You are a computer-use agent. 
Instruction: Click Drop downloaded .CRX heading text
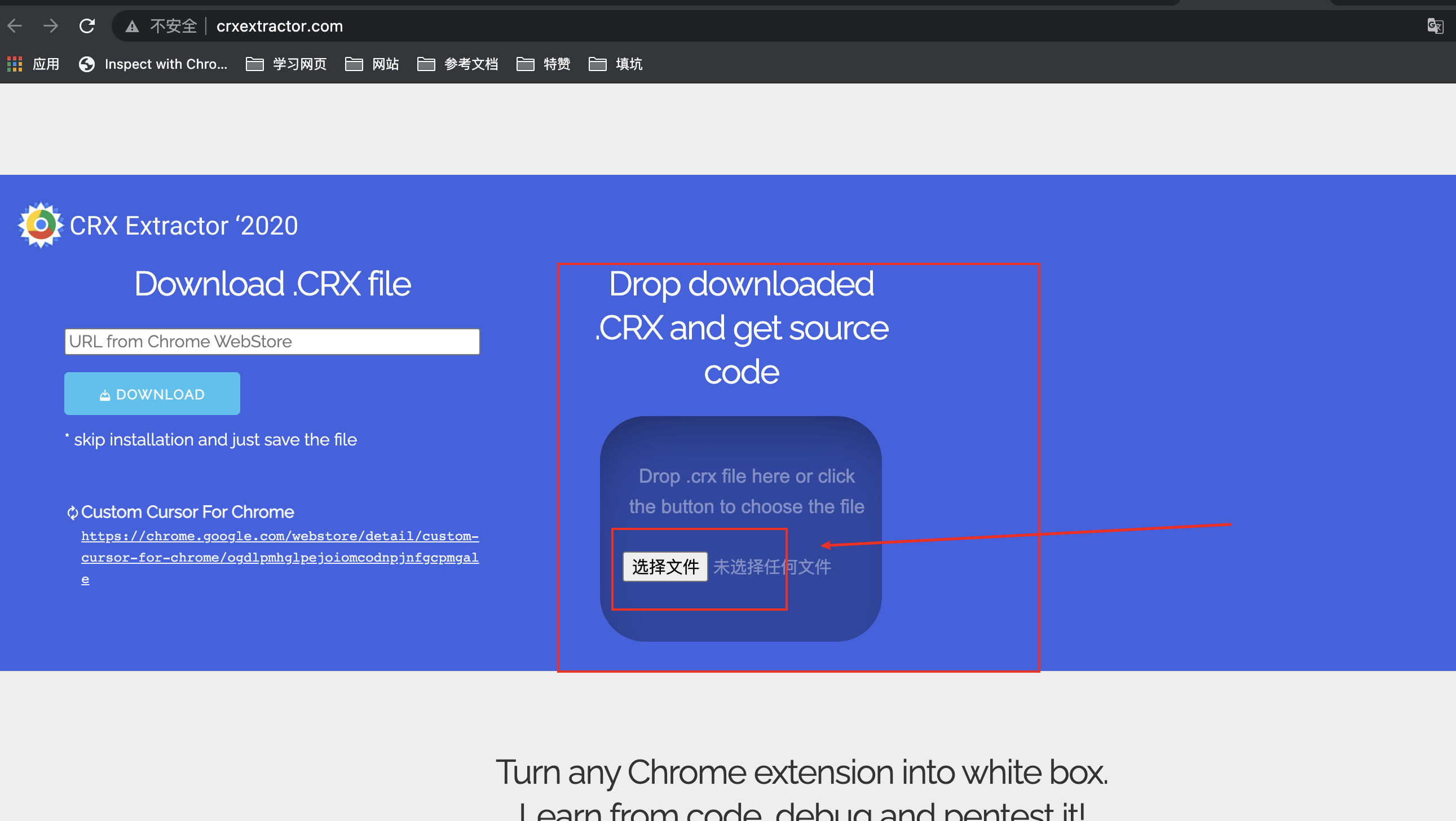point(741,328)
